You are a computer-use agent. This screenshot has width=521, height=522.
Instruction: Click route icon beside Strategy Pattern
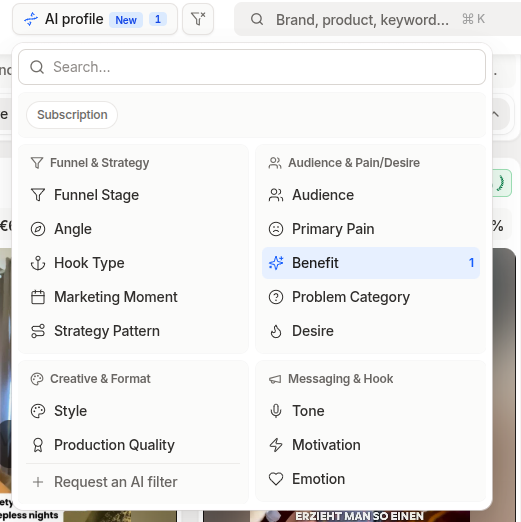point(38,331)
